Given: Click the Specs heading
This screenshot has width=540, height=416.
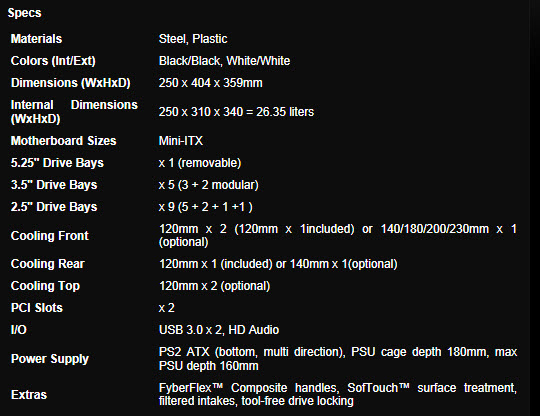Looking at the screenshot, I should tap(24, 13).
